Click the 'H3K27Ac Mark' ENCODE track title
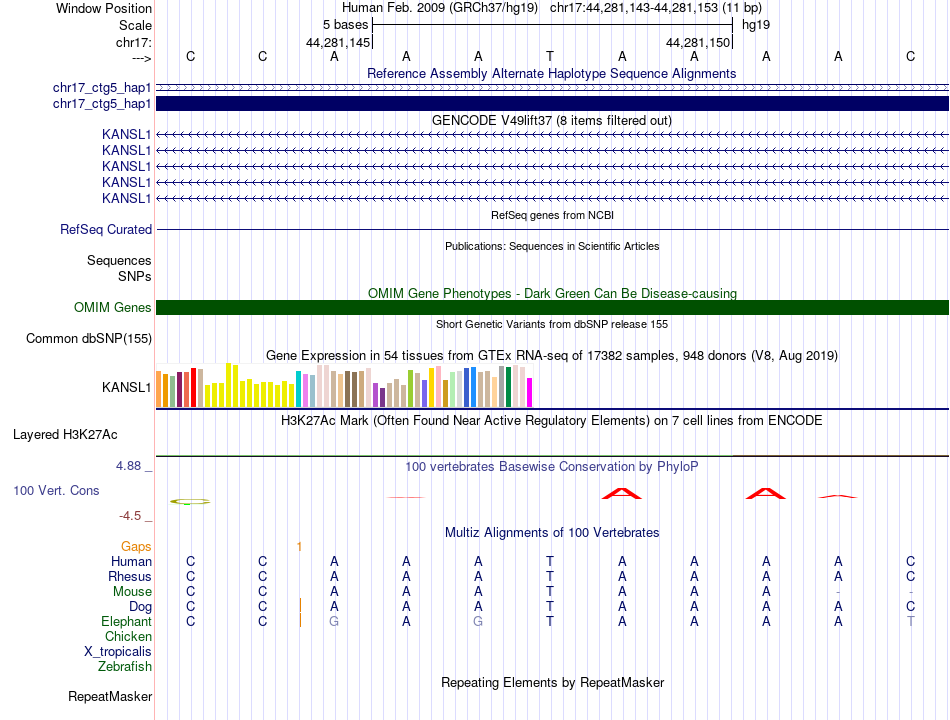Image resolution: width=950 pixels, height=720 pixels. 552,421
